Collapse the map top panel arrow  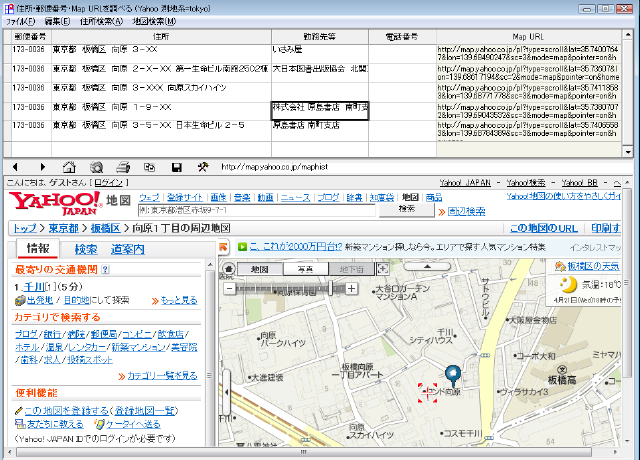[x=427, y=267]
